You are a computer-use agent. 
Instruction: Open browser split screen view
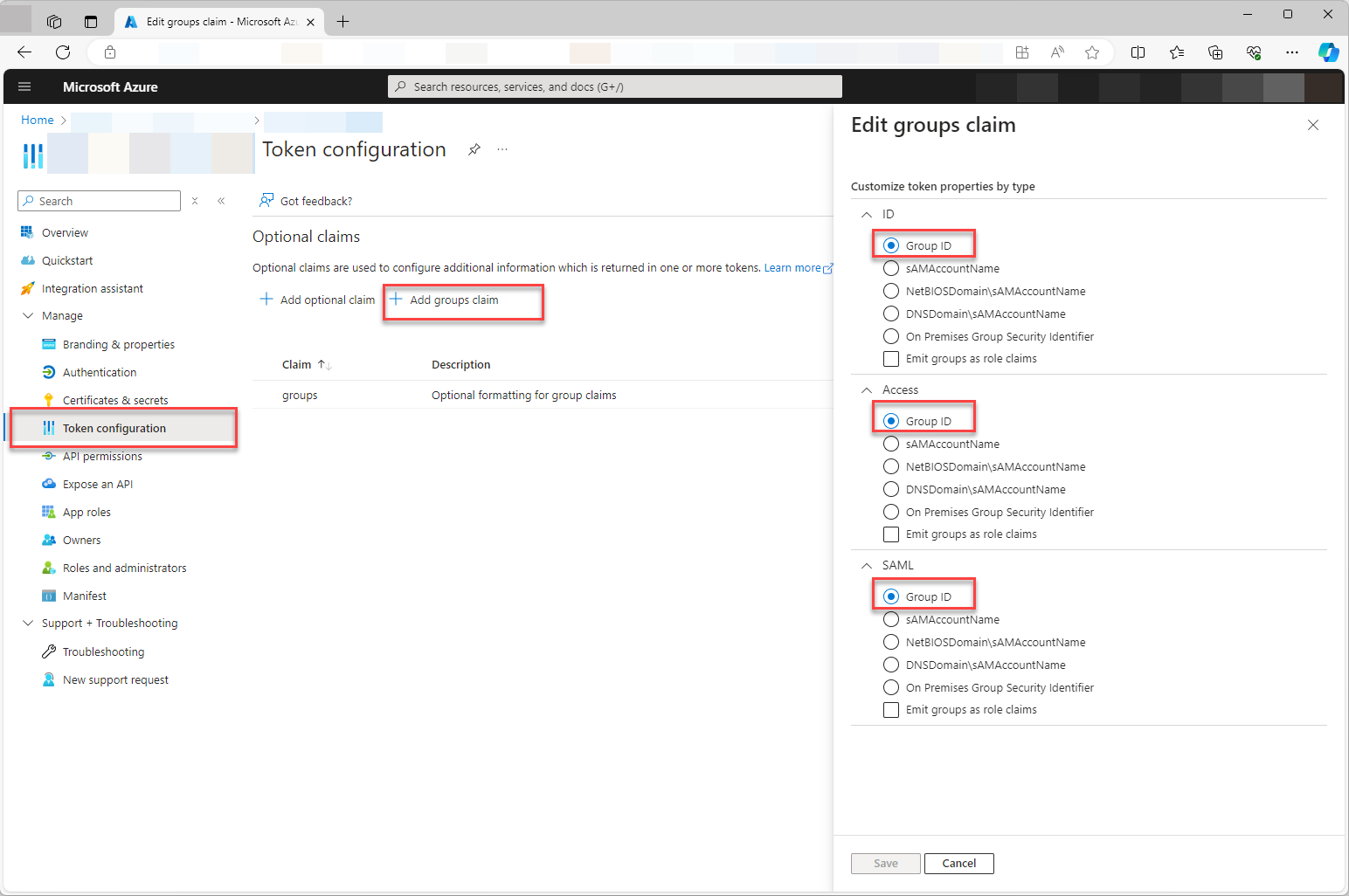point(1138,52)
